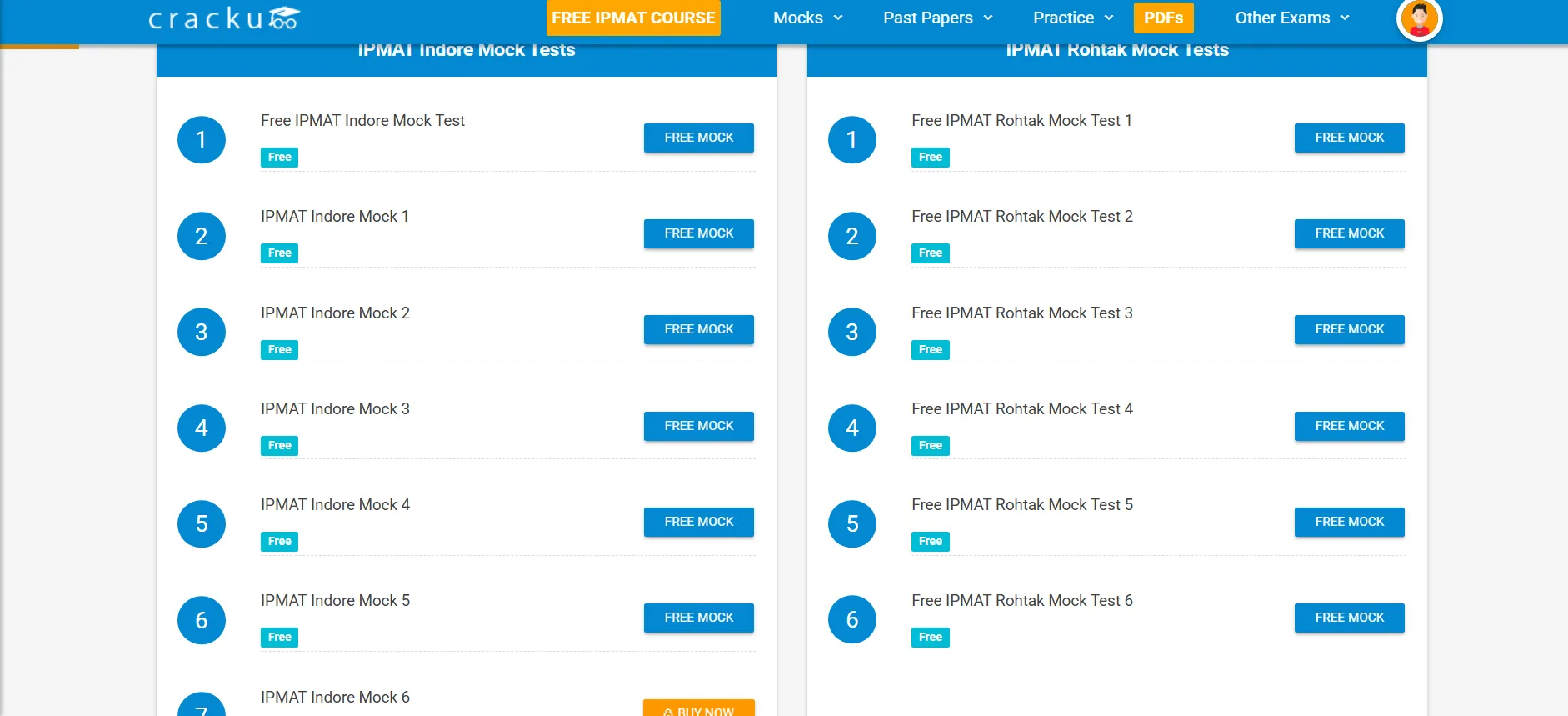Start FREE MOCK for IPMAT Indore Mock 4
This screenshot has height=716, width=1568.
pos(699,522)
